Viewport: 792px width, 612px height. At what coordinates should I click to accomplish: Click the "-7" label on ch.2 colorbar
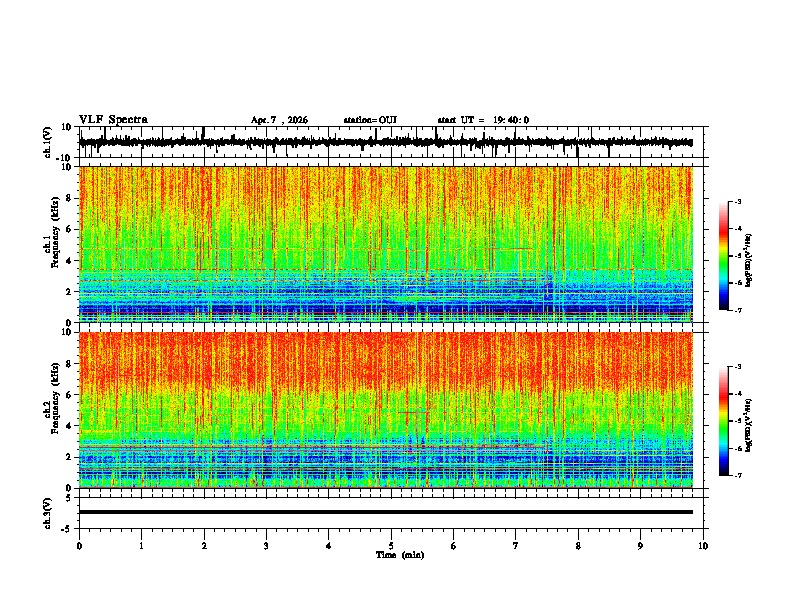(737, 475)
